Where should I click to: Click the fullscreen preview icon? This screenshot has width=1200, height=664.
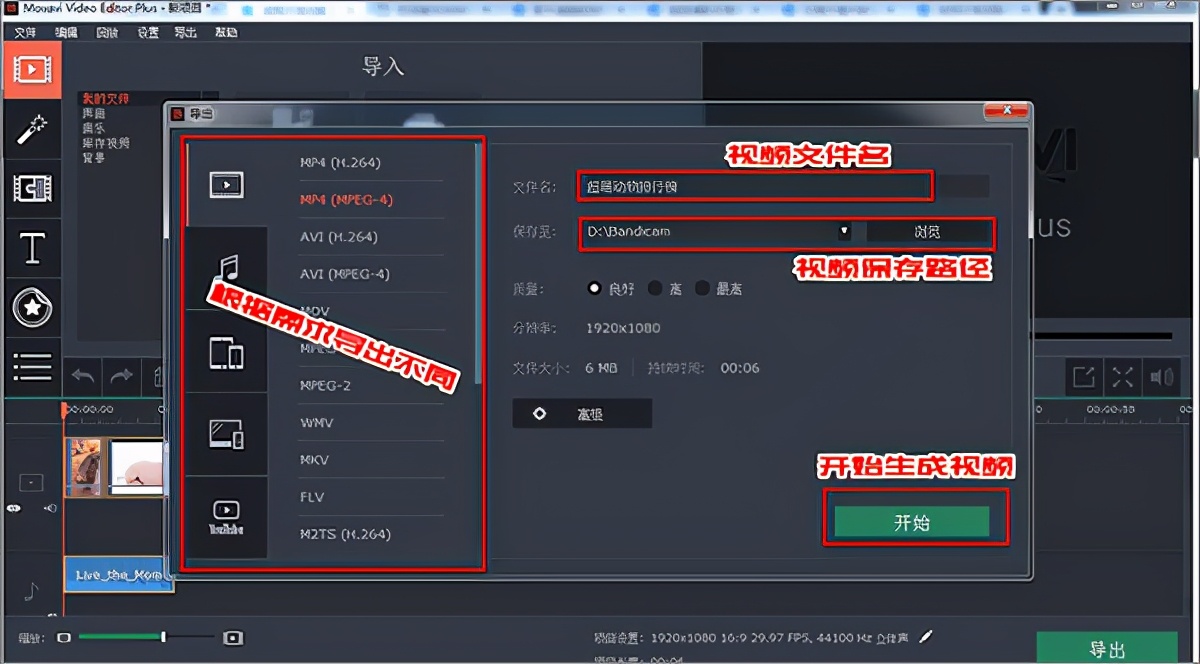[x=1123, y=377]
